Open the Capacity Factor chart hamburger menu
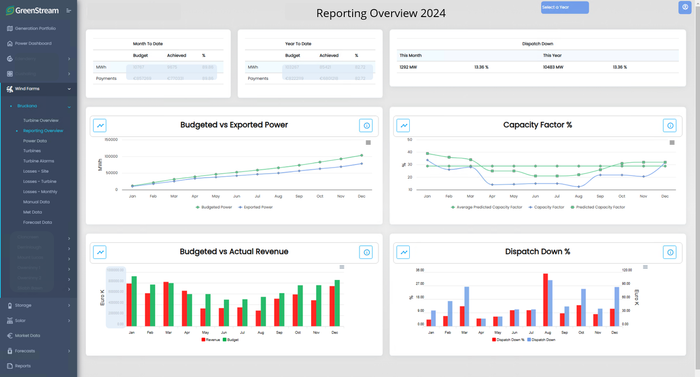The image size is (700, 377). tap(672, 142)
